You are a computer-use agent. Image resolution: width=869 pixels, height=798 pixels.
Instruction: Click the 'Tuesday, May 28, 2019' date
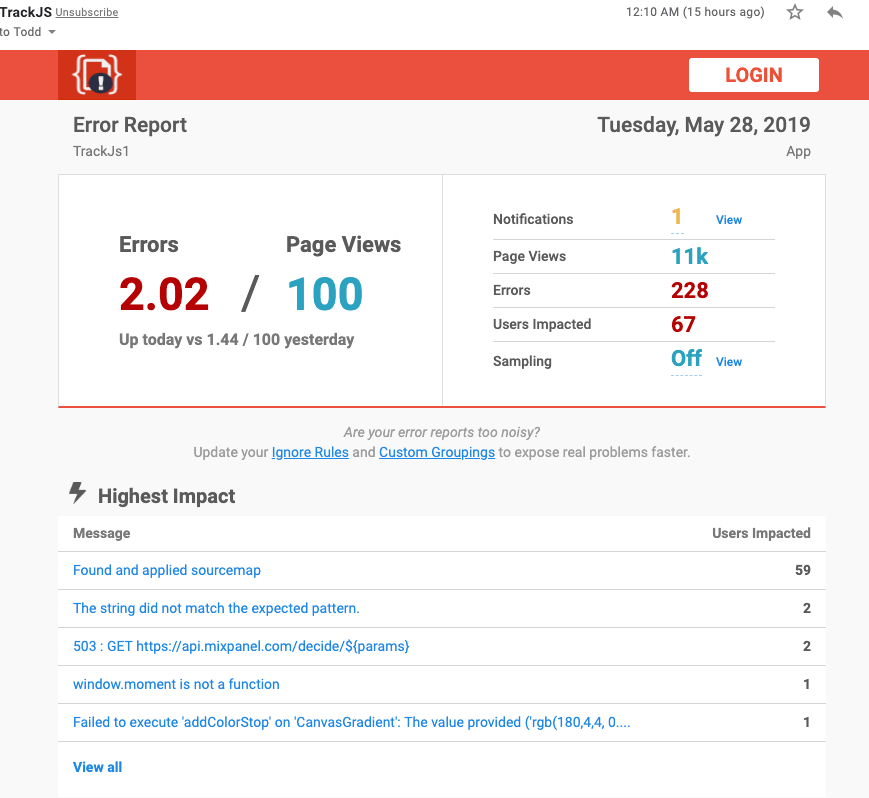(704, 125)
